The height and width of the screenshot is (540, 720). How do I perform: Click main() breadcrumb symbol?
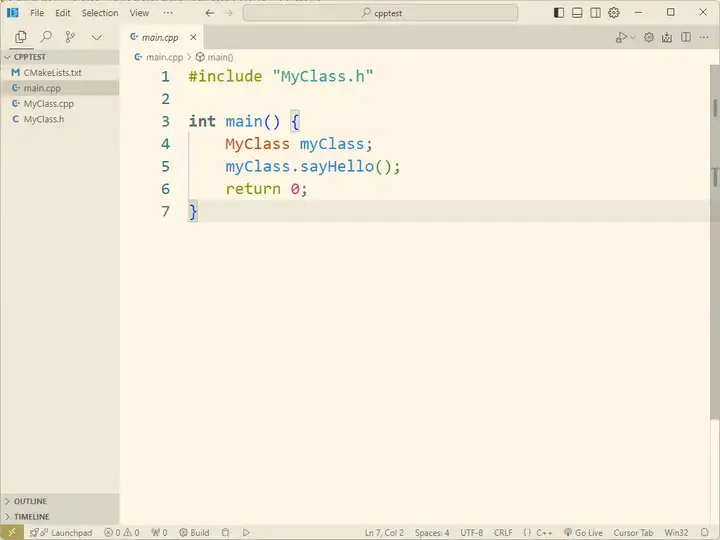214,57
